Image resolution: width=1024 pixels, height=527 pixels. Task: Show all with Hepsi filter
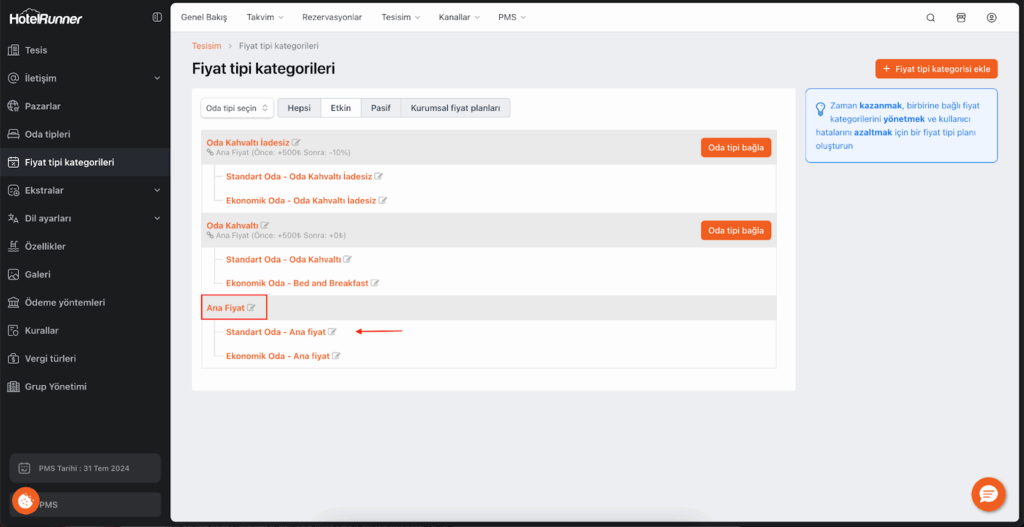tap(299, 108)
